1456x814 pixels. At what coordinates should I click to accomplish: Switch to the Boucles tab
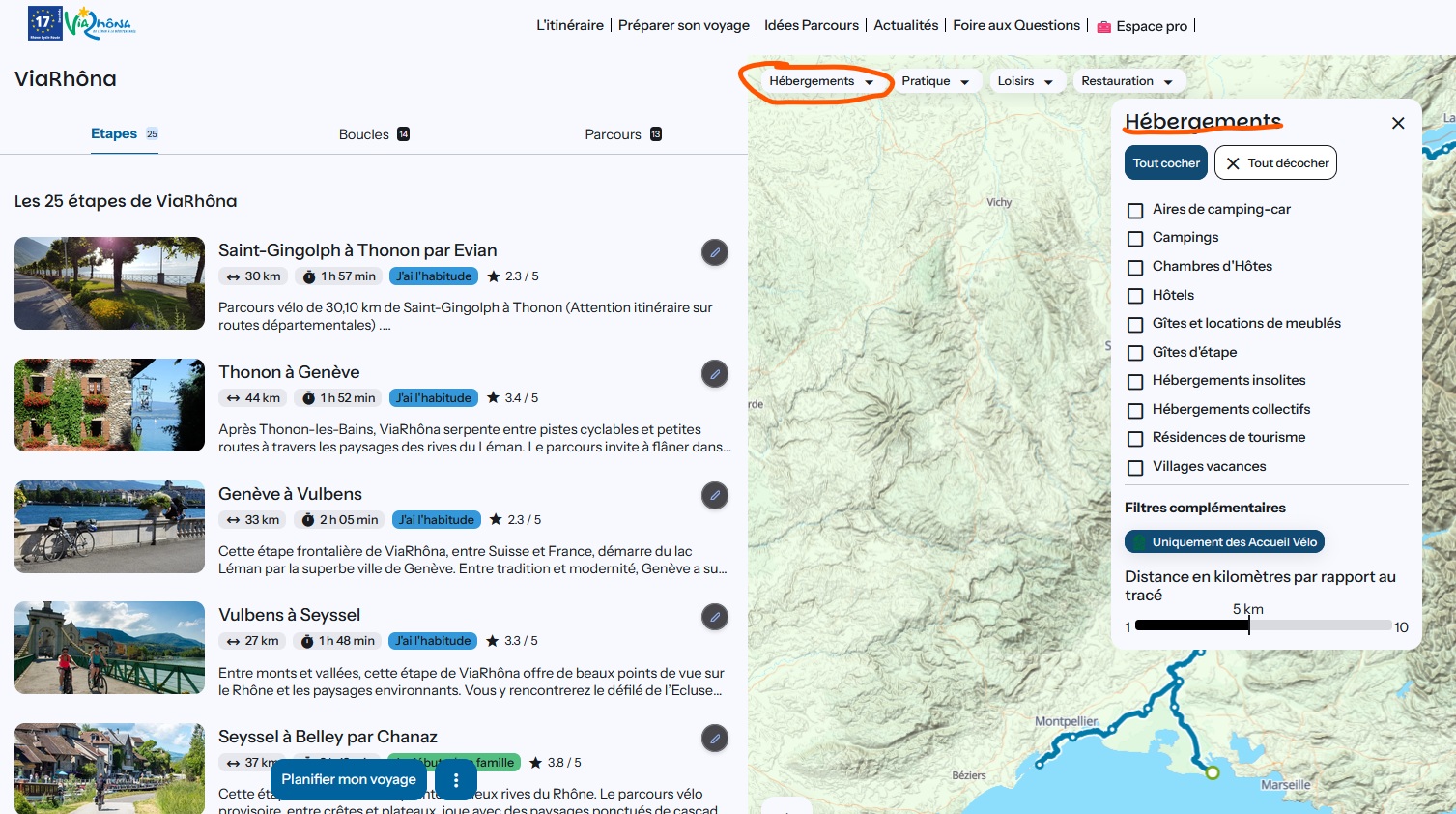click(x=374, y=134)
